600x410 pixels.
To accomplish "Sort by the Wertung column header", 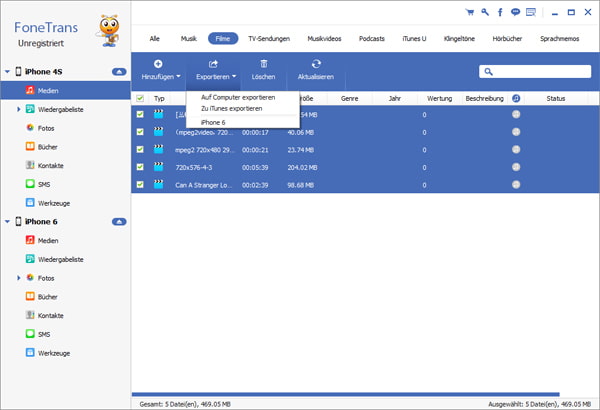I will (x=440, y=98).
